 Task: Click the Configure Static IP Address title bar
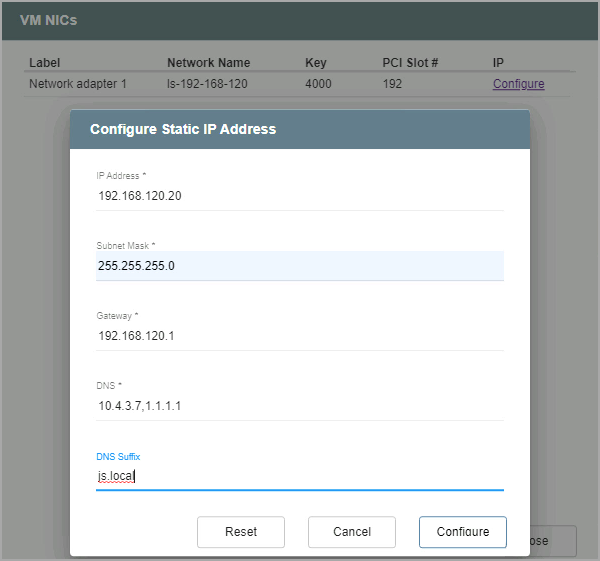click(299, 129)
